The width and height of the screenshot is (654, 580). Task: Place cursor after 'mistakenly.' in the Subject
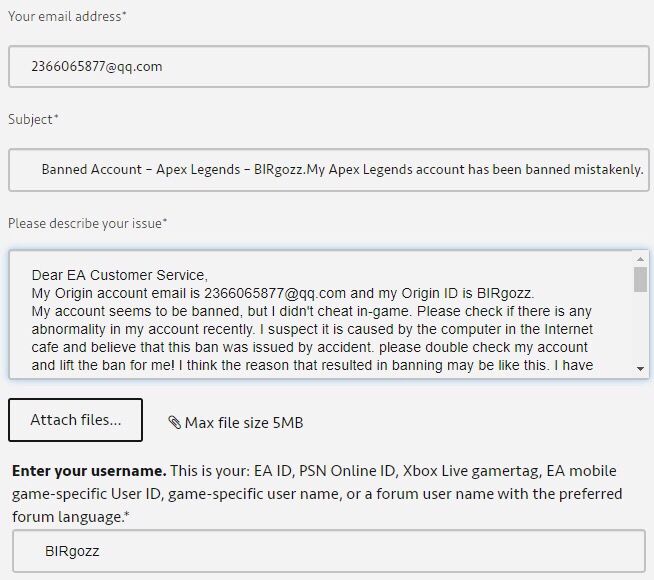coord(644,170)
